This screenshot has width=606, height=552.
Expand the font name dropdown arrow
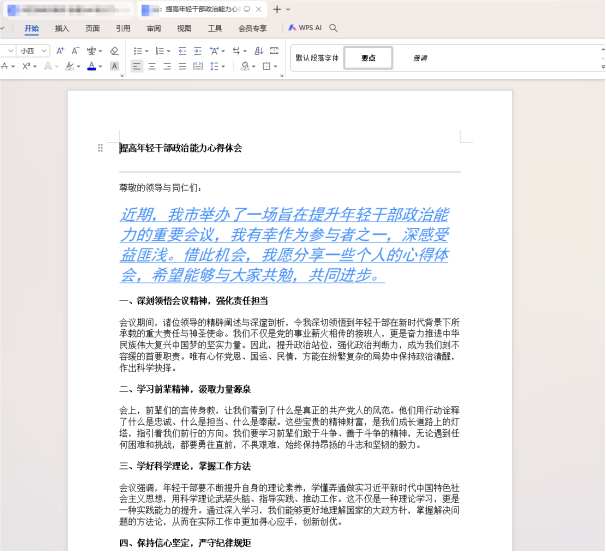tap(11, 51)
